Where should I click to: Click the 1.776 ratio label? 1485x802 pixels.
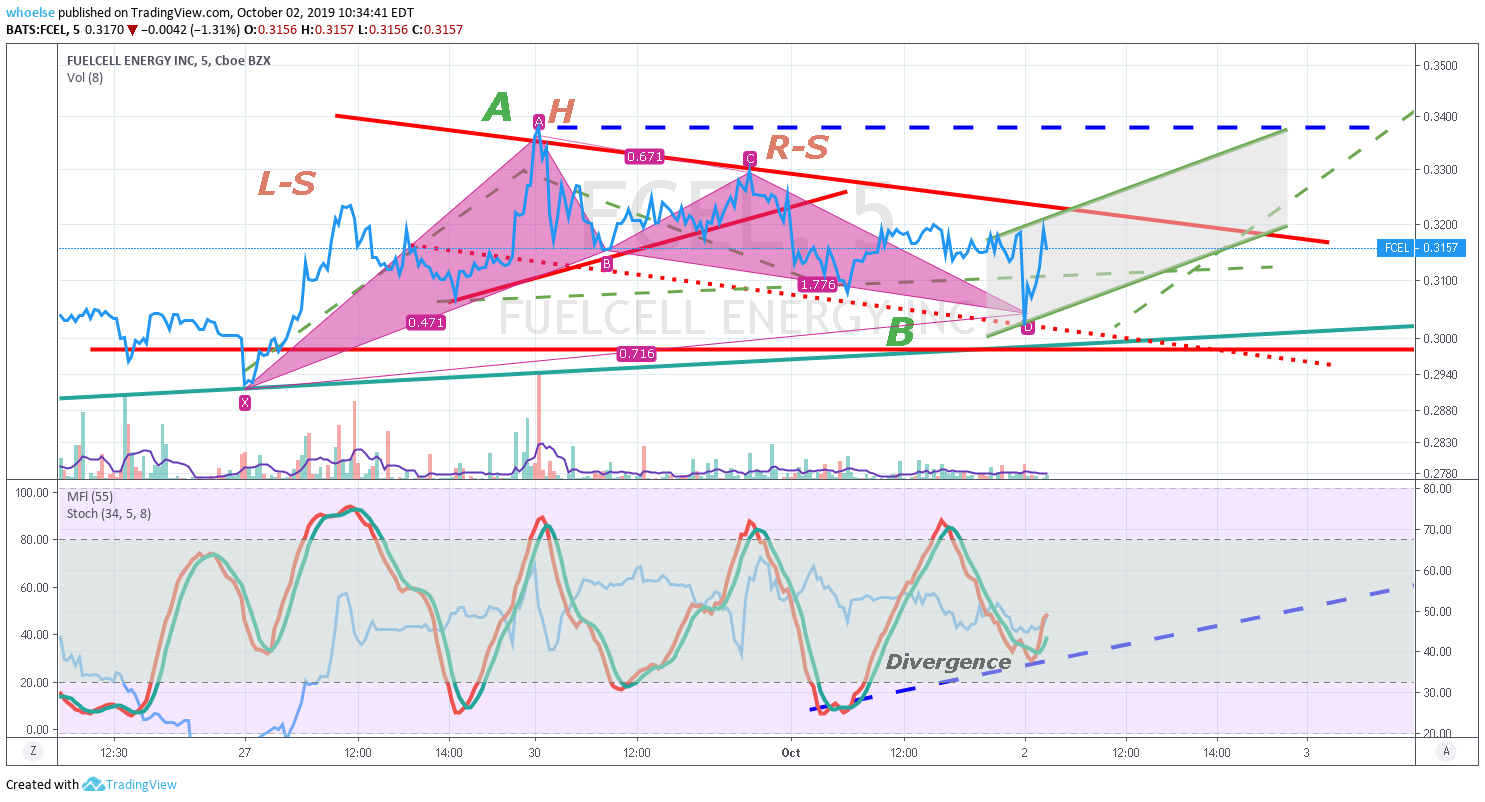(817, 285)
